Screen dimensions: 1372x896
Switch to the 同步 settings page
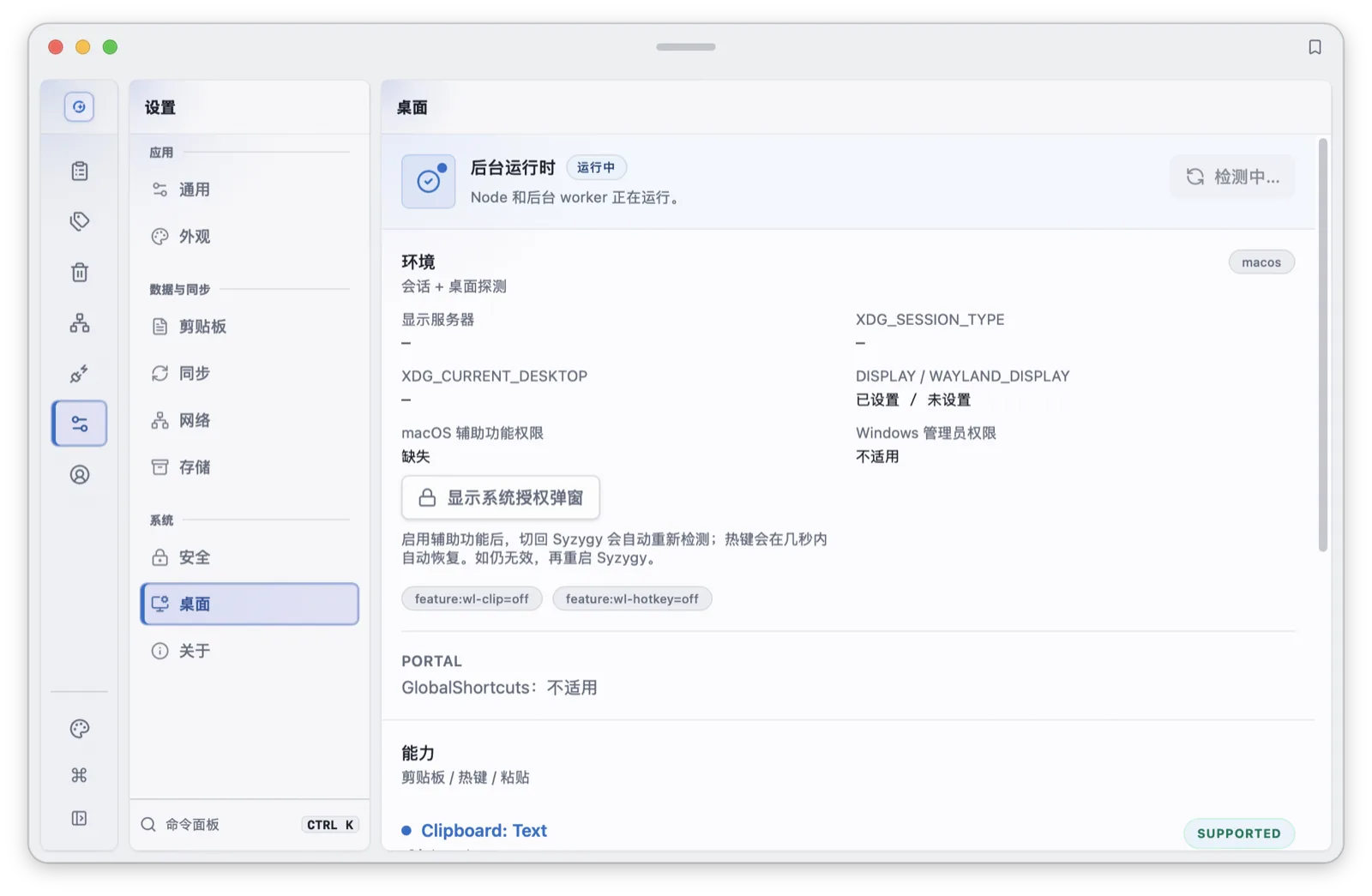(250, 374)
